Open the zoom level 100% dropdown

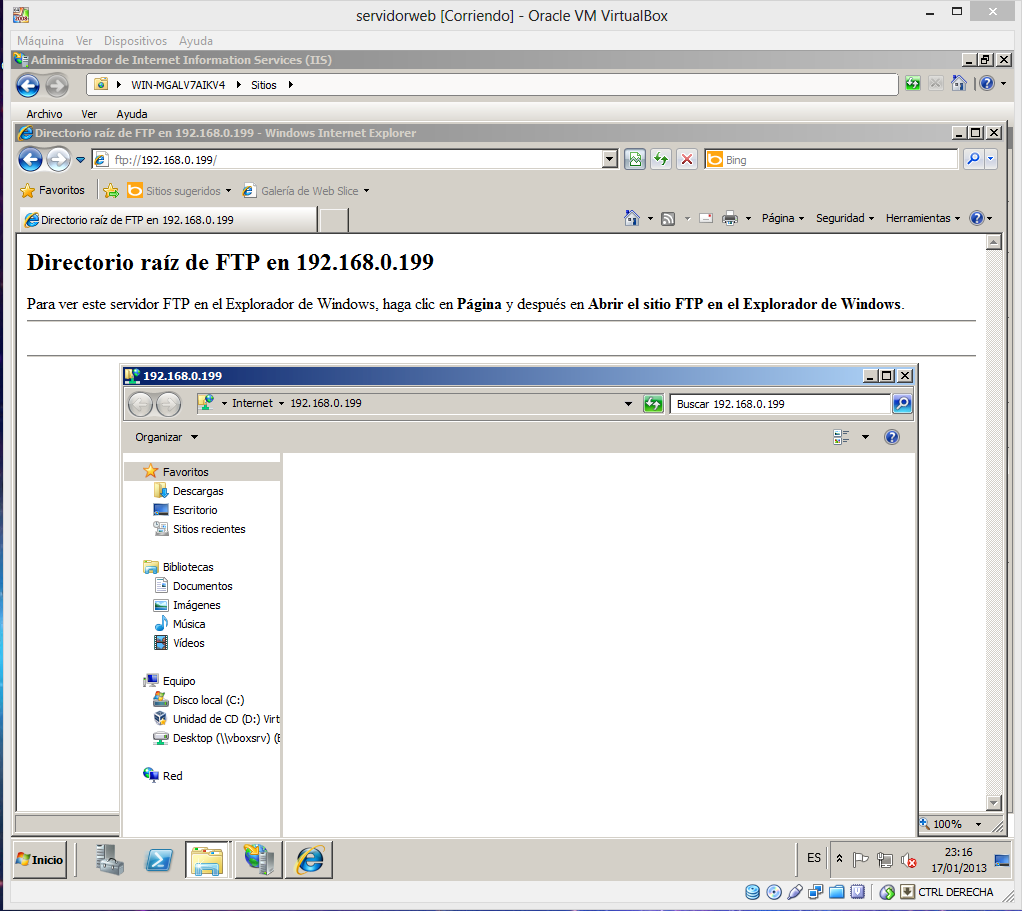point(978,824)
